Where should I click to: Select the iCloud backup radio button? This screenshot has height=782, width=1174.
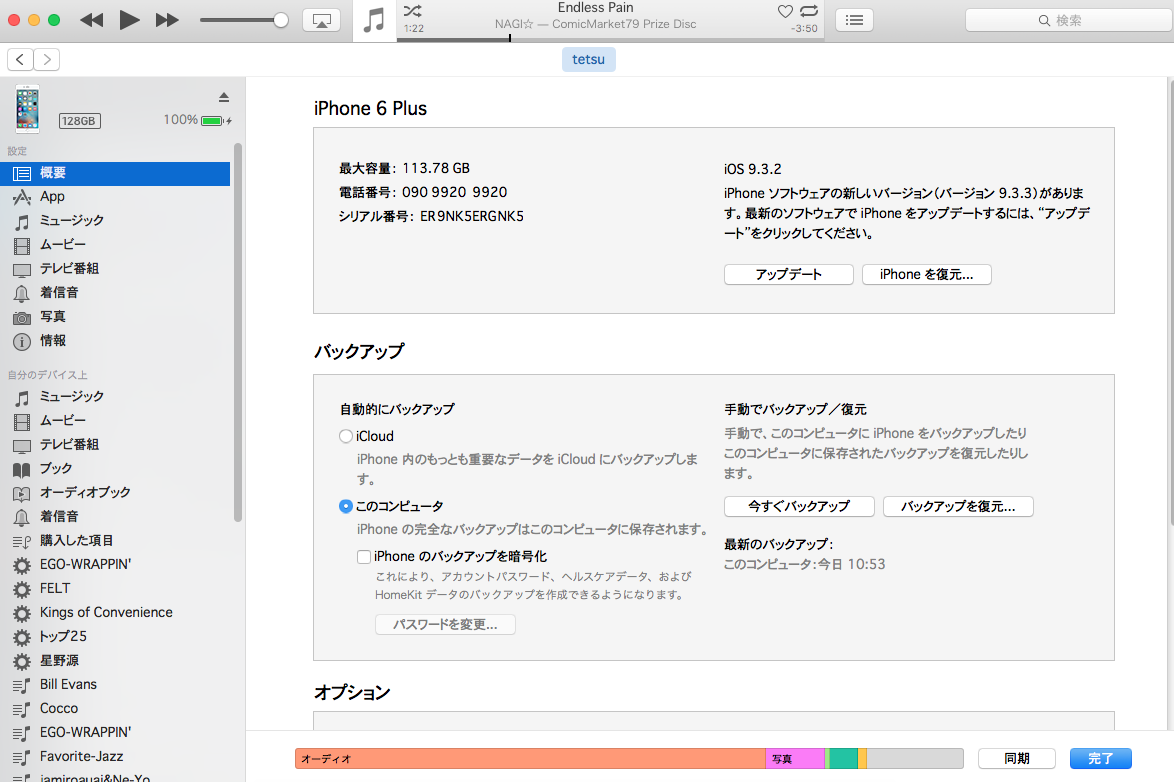click(x=346, y=436)
